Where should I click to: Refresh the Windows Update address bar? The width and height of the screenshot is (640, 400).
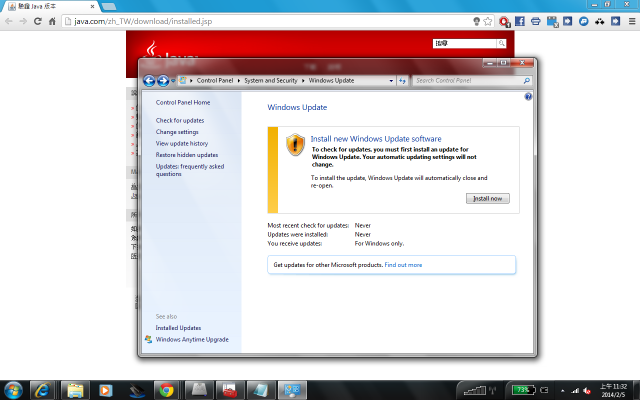(x=402, y=81)
